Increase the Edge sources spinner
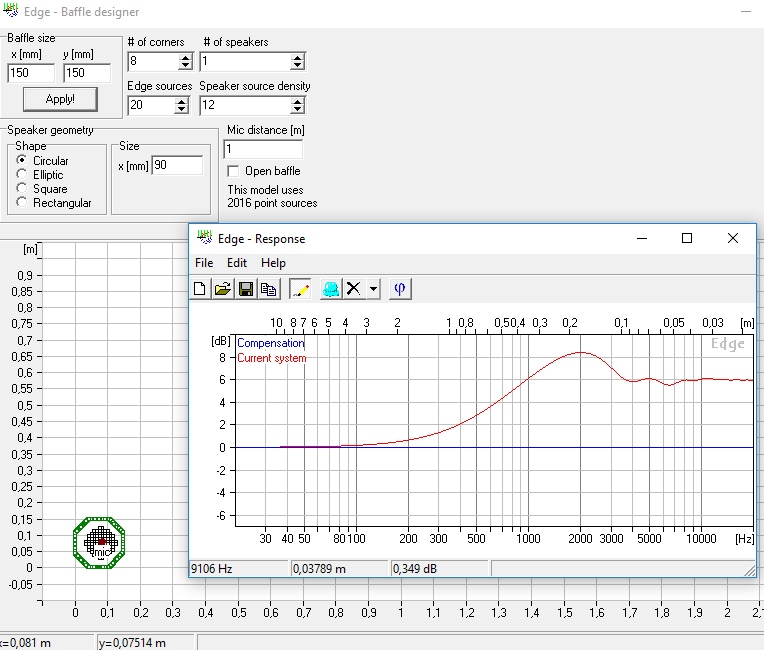 pyautogui.click(x=181, y=101)
